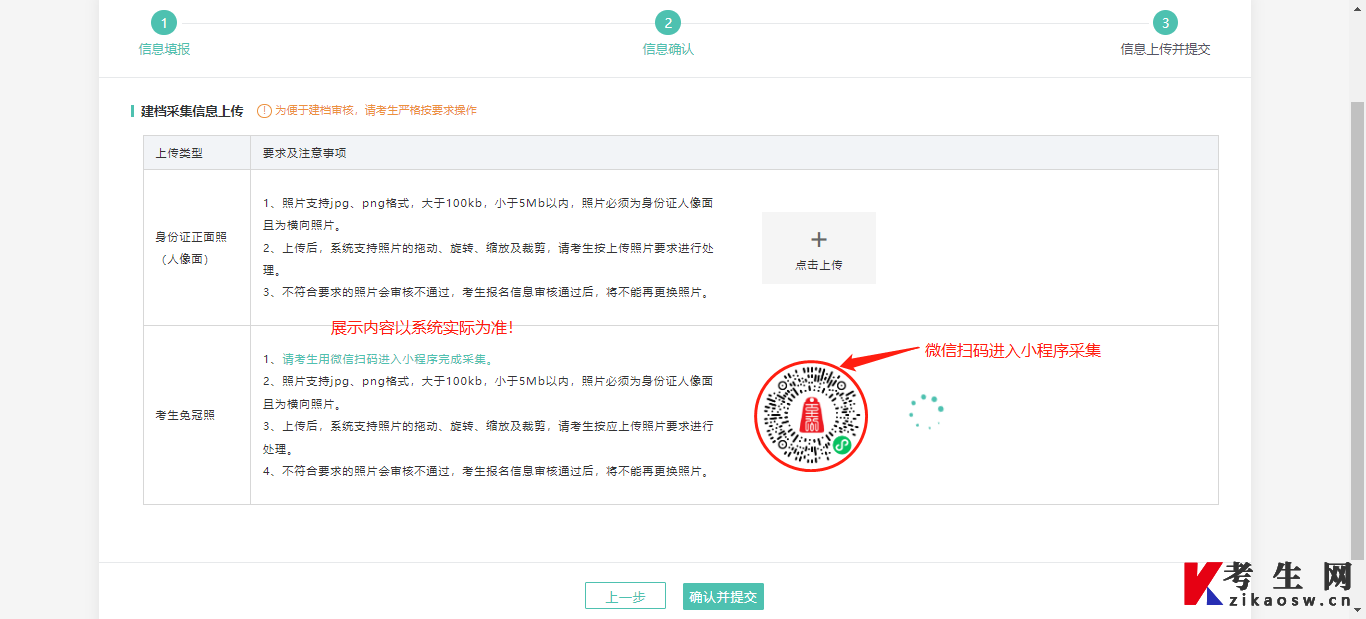Click the 确认并提交 button
The height and width of the screenshot is (619, 1366).
coord(723,596)
